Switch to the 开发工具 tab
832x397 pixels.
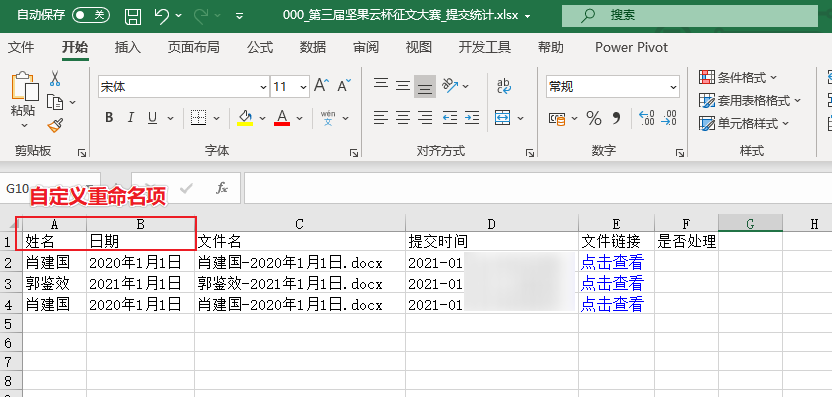pos(484,47)
